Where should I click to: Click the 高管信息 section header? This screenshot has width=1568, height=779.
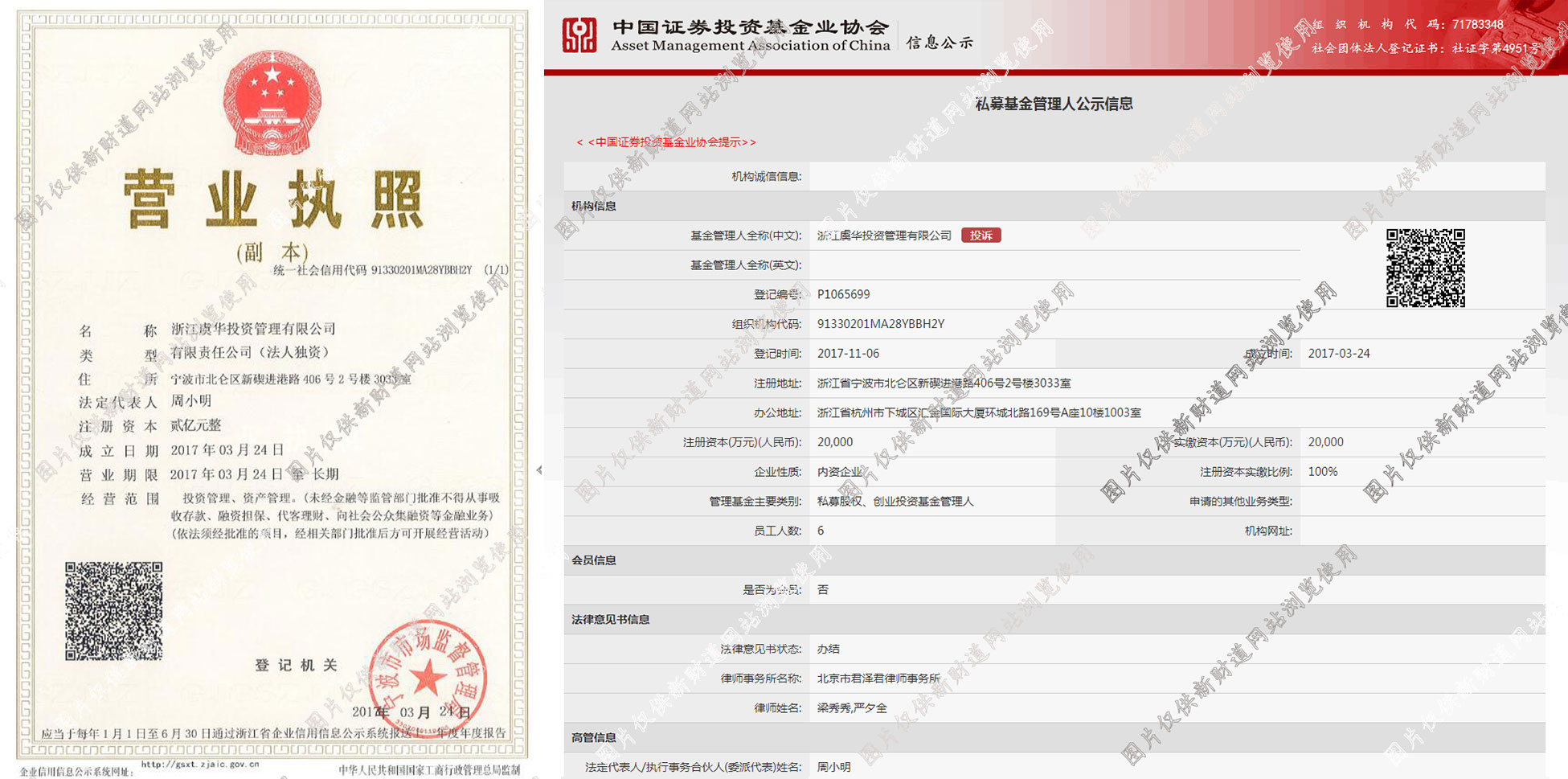pyautogui.click(x=594, y=737)
